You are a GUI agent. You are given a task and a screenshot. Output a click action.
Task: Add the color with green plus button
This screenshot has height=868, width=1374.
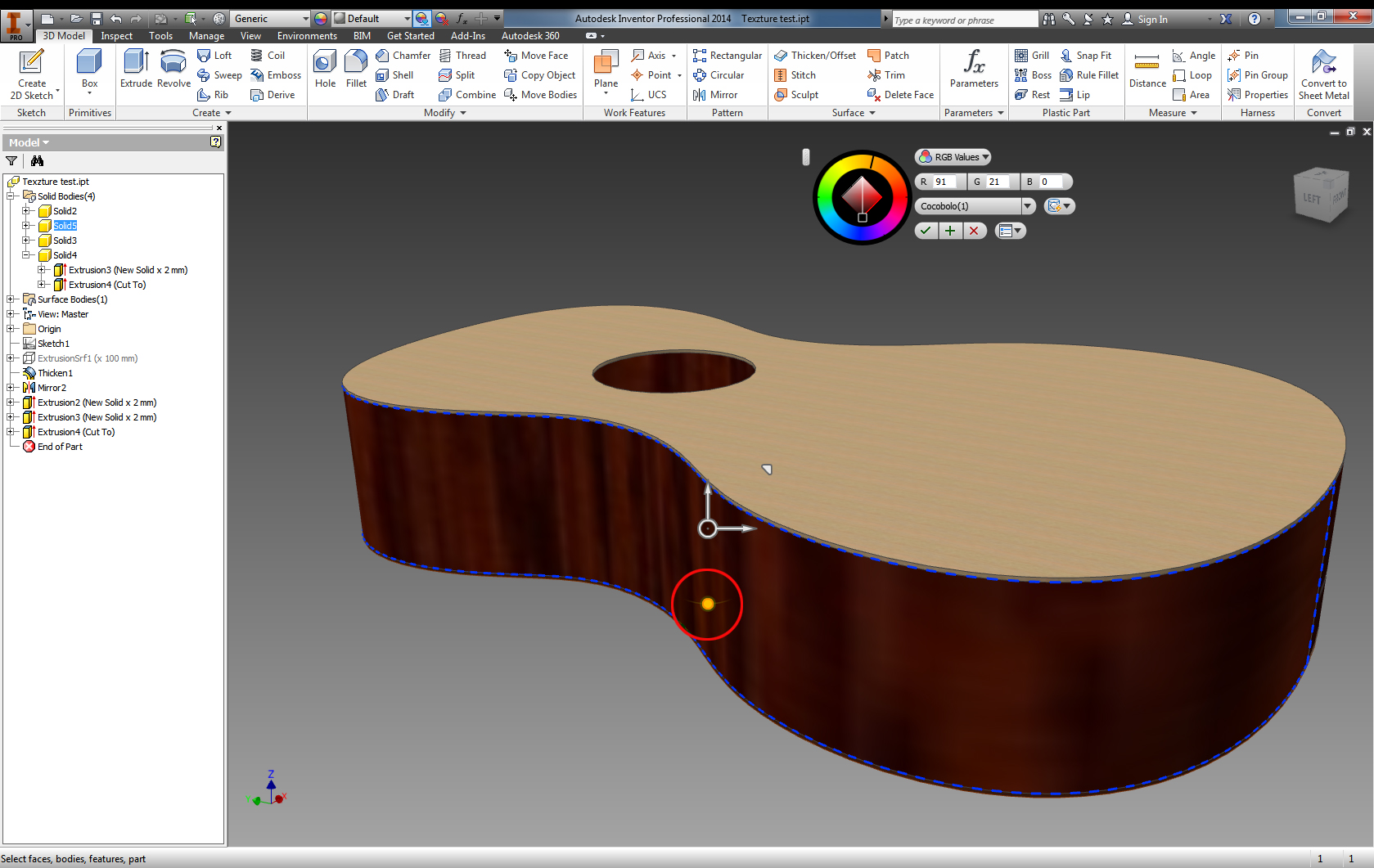click(x=950, y=231)
